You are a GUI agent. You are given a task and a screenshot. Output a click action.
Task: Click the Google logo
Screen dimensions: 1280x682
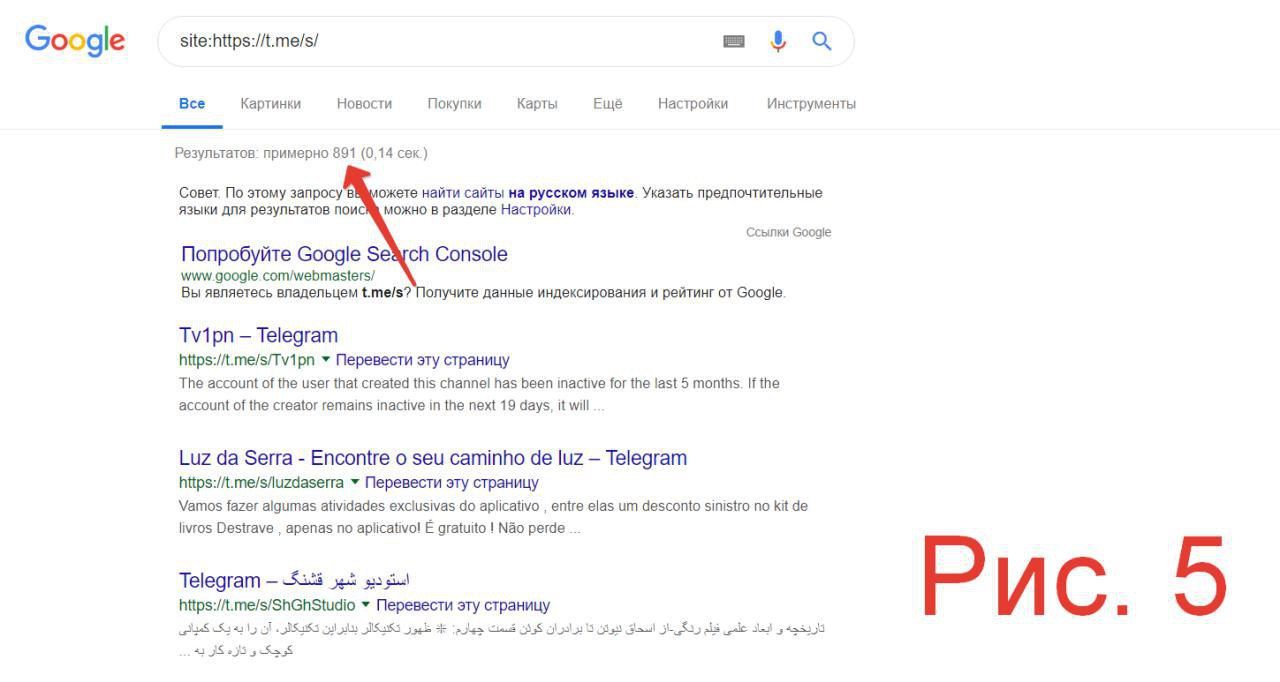[x=75, y=41]
